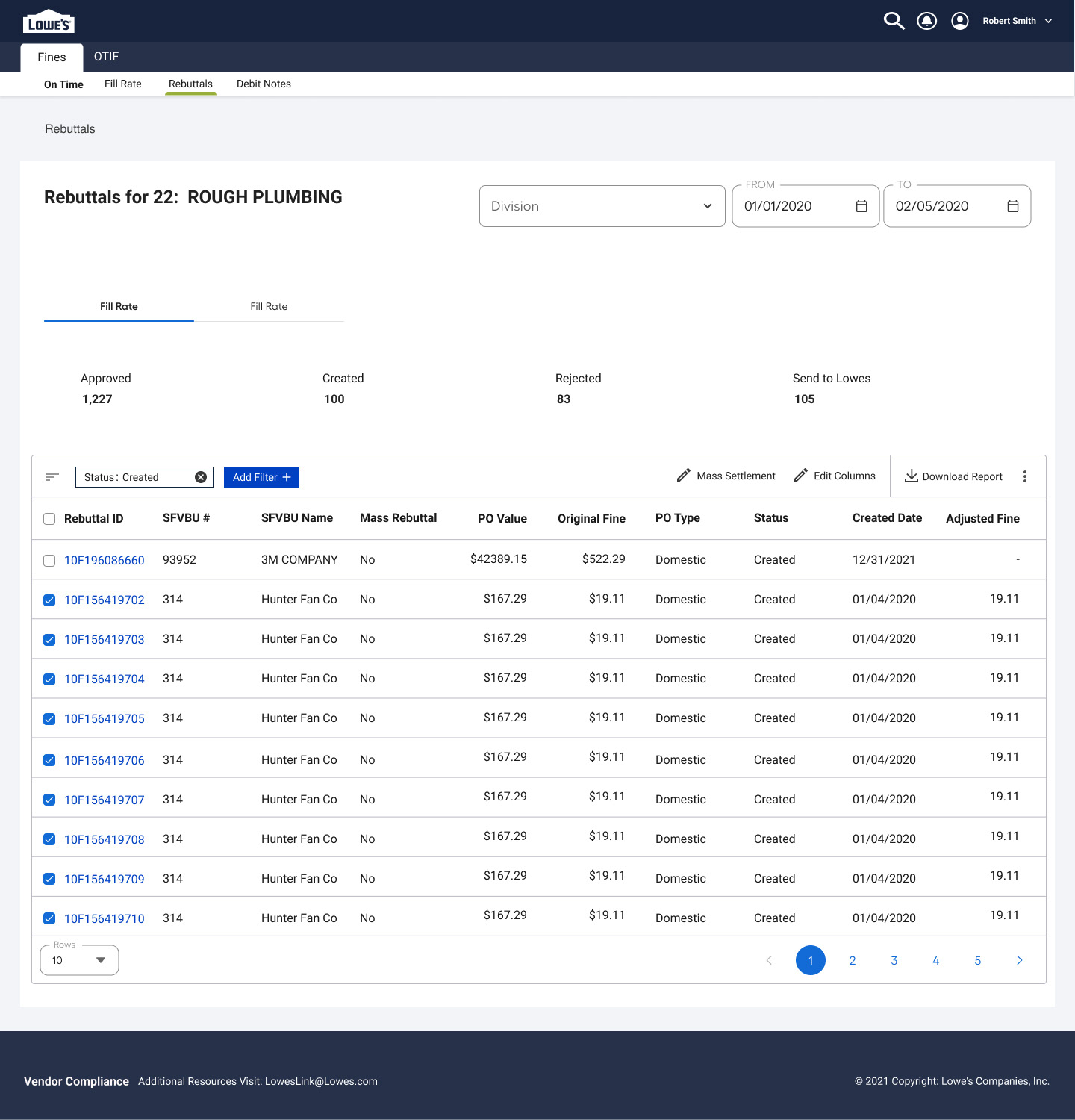This screenshot has width=1075, height=1120.
Task: Select the active bold Fill Rate tab
Action: [119, 306]
